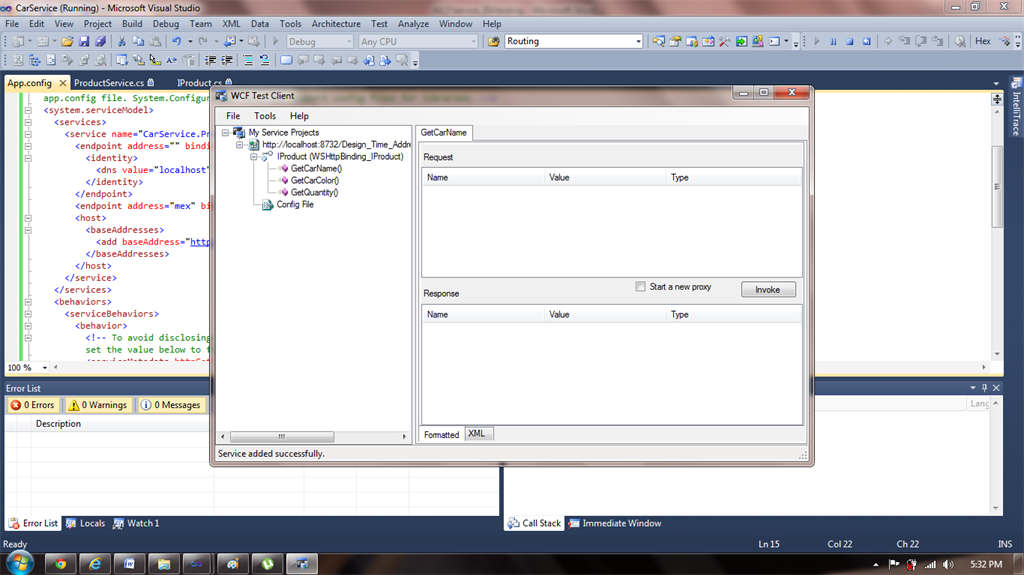Click the volume speaker tray icon
Viewport: 1024px width, 575px height.
click(x=948, y=565)
